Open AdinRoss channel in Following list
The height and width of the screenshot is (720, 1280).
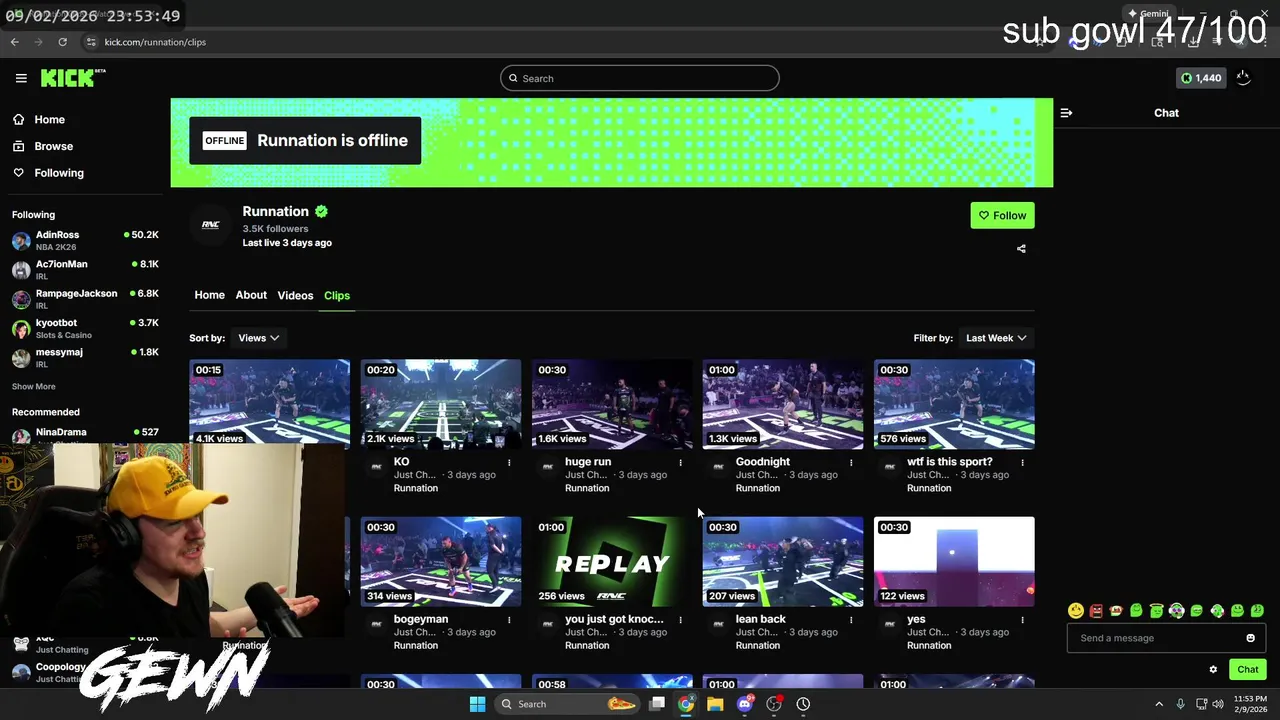[85, 240]
